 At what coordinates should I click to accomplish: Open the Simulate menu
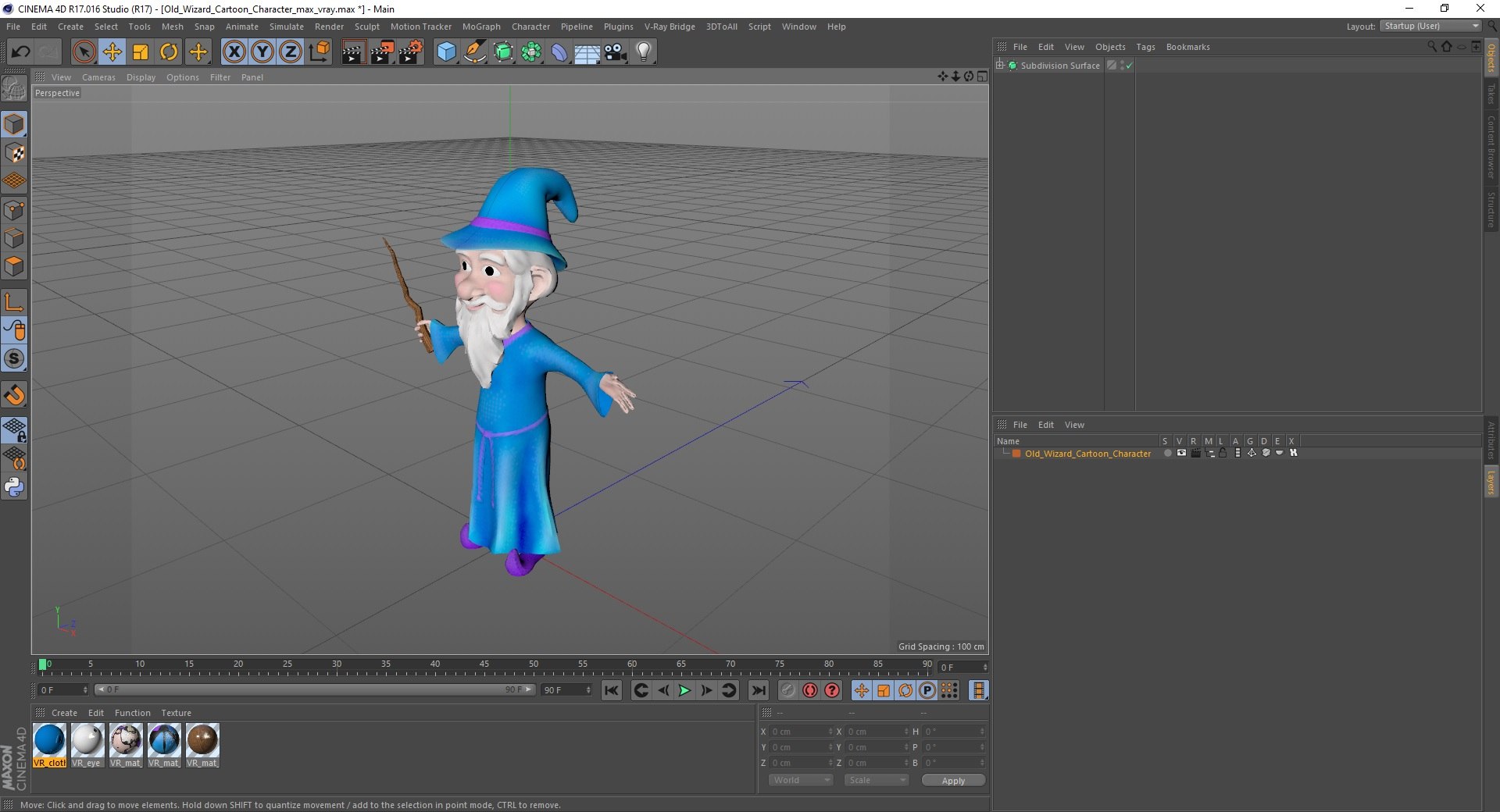286,27
